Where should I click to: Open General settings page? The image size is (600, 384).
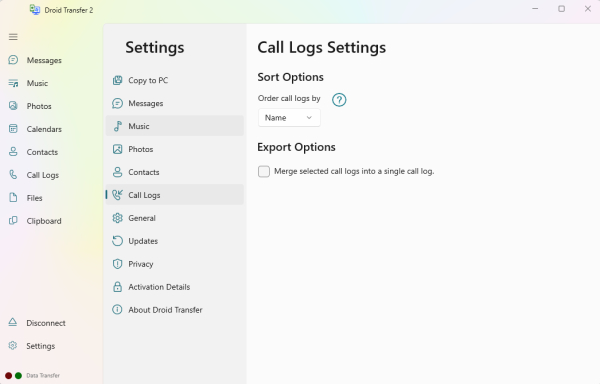tap(174, 218)
